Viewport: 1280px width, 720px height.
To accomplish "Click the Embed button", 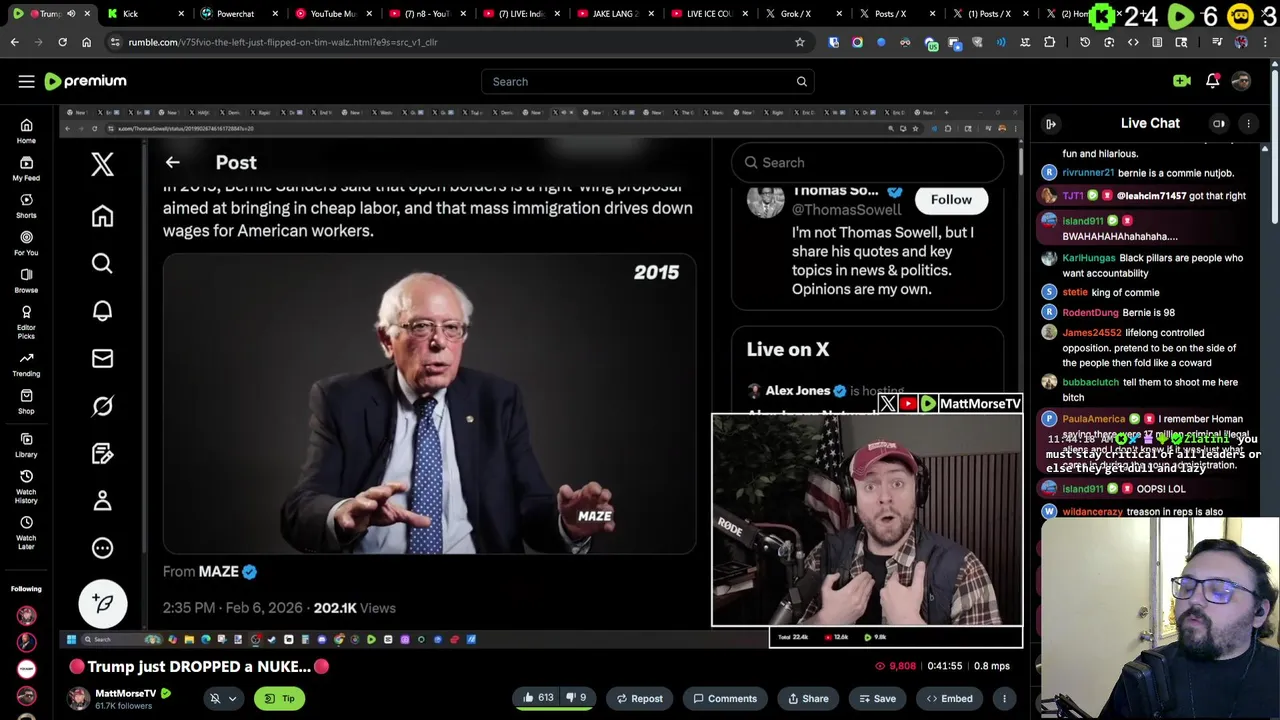I will (949, 698).
